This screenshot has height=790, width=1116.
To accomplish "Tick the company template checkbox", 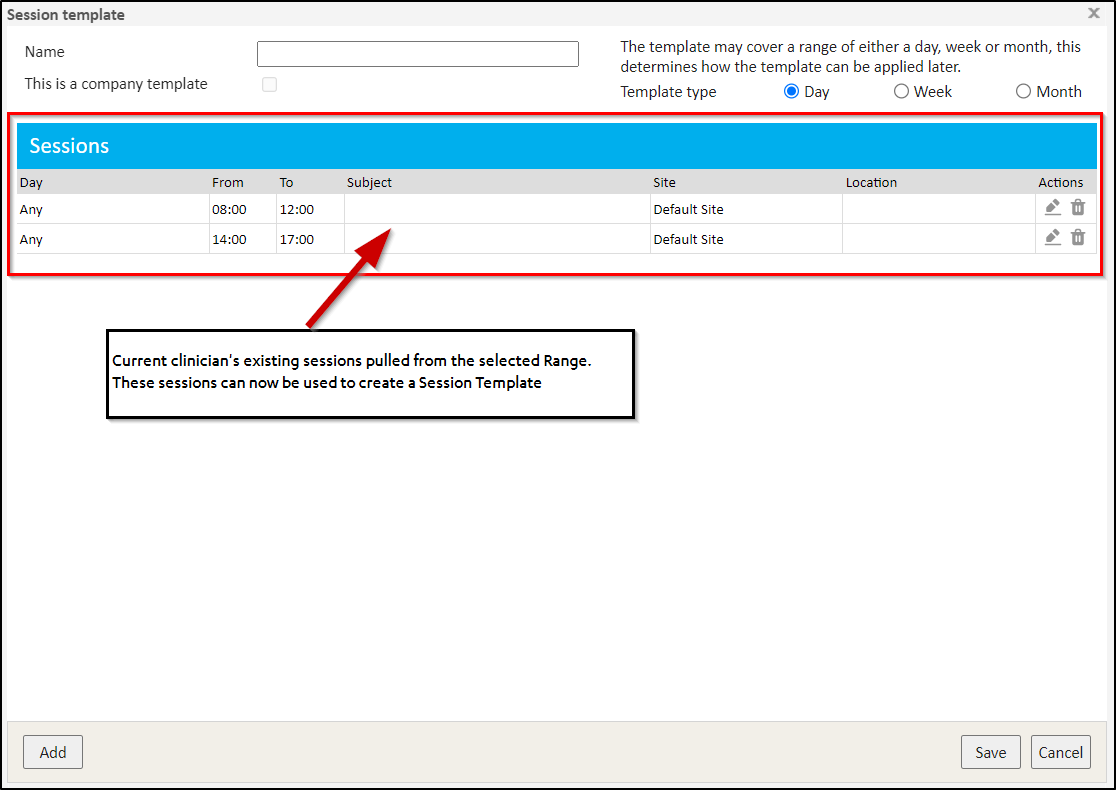I will click(x=269, y=85).
